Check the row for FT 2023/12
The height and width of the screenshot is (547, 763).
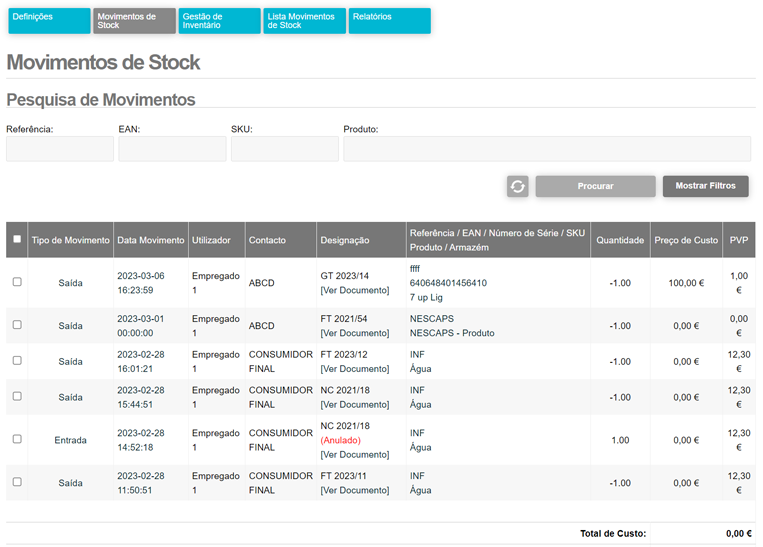pyautogui.click(x=17, y=361)
